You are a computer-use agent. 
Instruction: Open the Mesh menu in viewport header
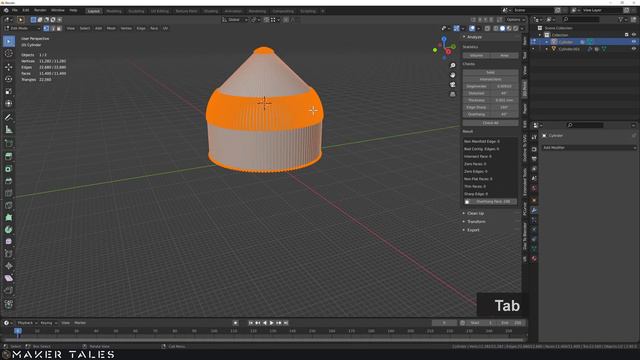tap(111, 28)
